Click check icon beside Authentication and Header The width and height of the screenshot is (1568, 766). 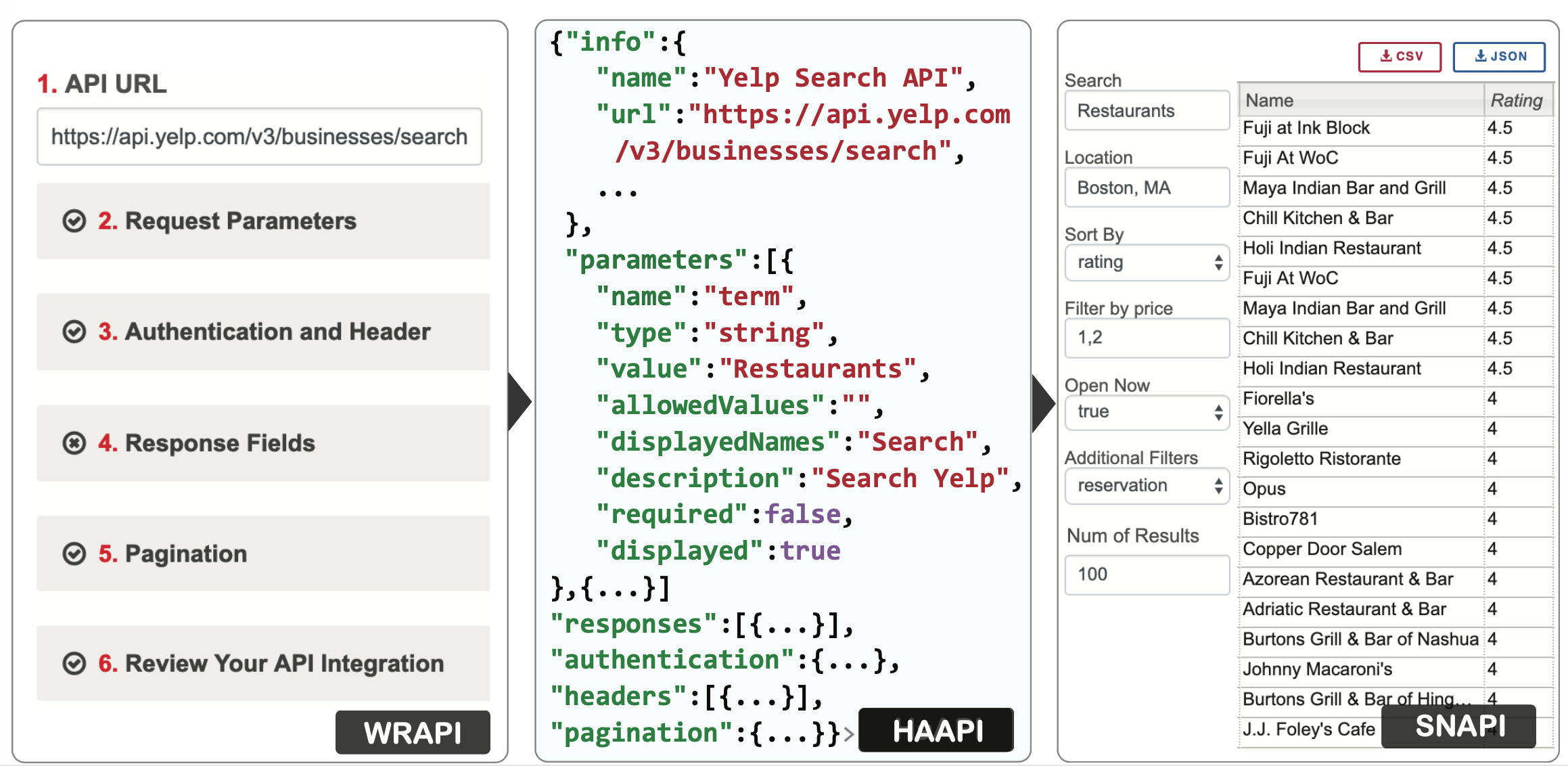(74, 332)
